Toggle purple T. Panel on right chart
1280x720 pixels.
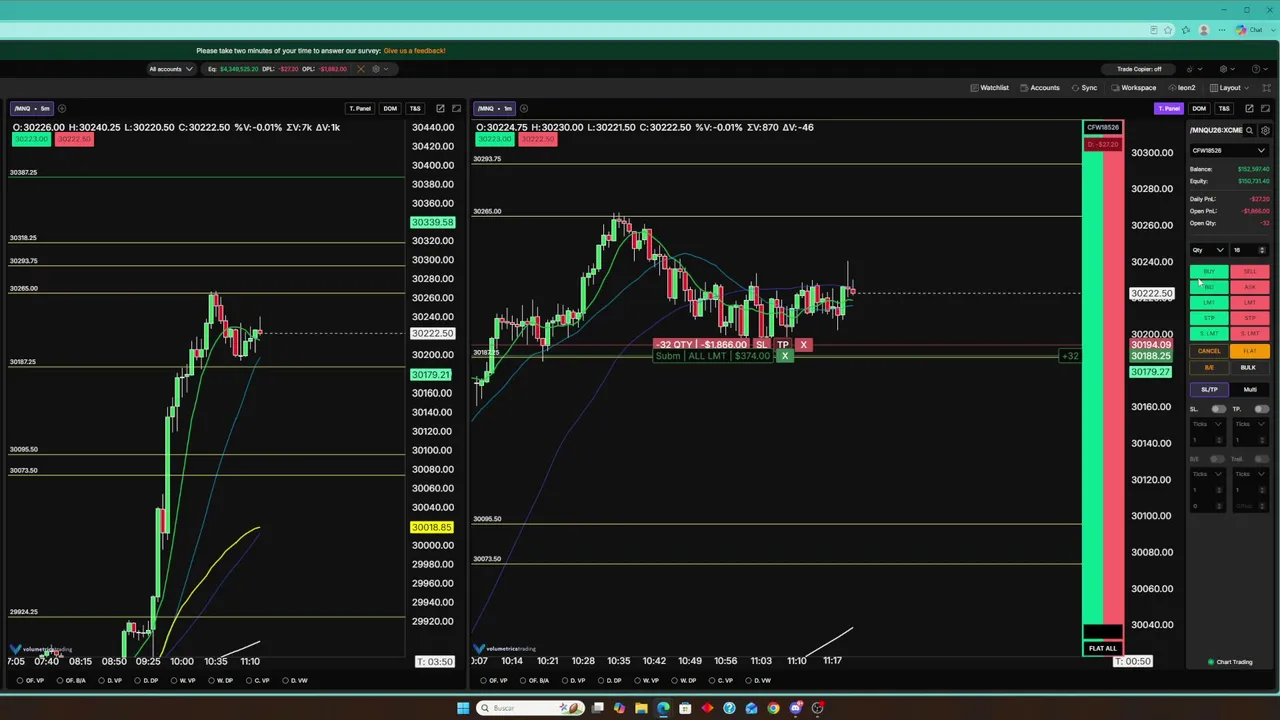[x=1168, y=108]
